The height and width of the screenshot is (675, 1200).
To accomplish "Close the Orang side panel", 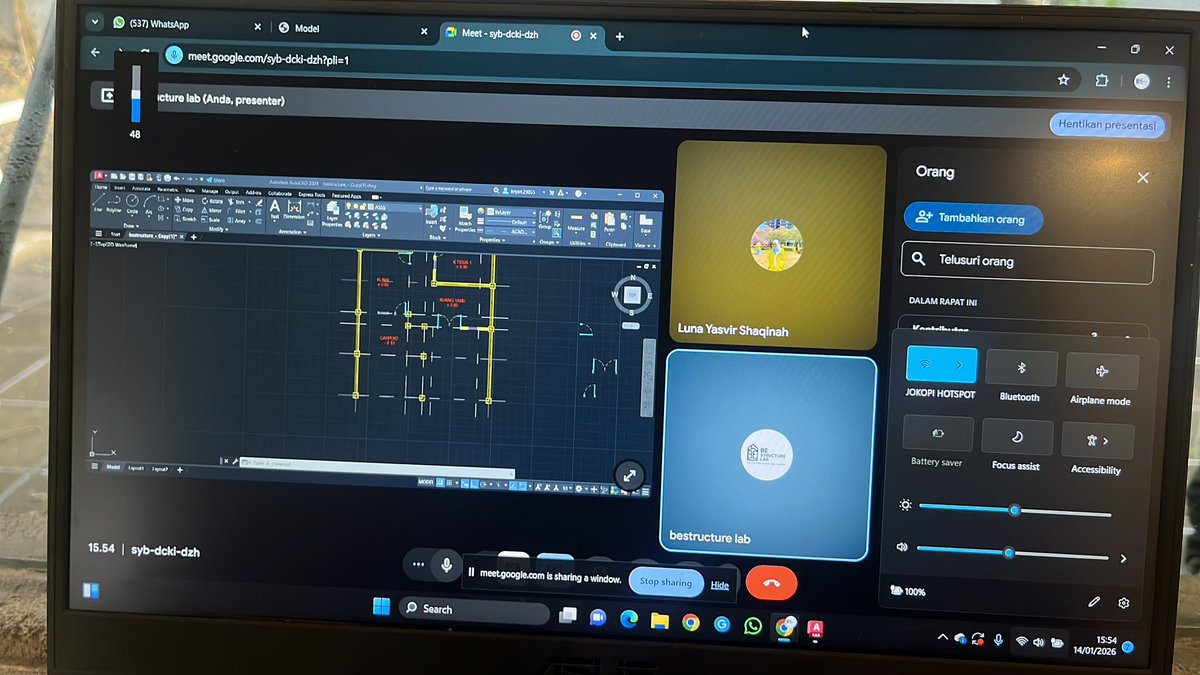I will (x=1143, y=177).
